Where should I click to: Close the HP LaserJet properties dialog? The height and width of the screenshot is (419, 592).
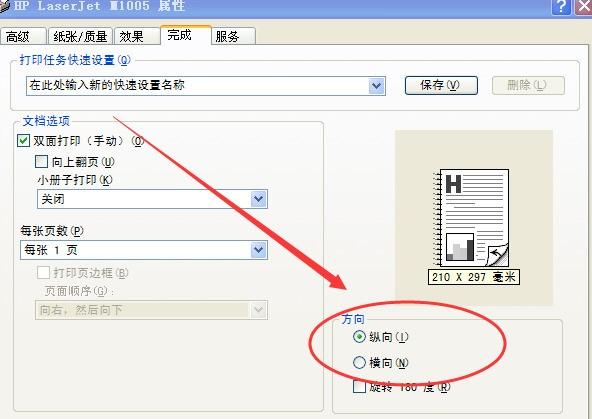(583, 7)
